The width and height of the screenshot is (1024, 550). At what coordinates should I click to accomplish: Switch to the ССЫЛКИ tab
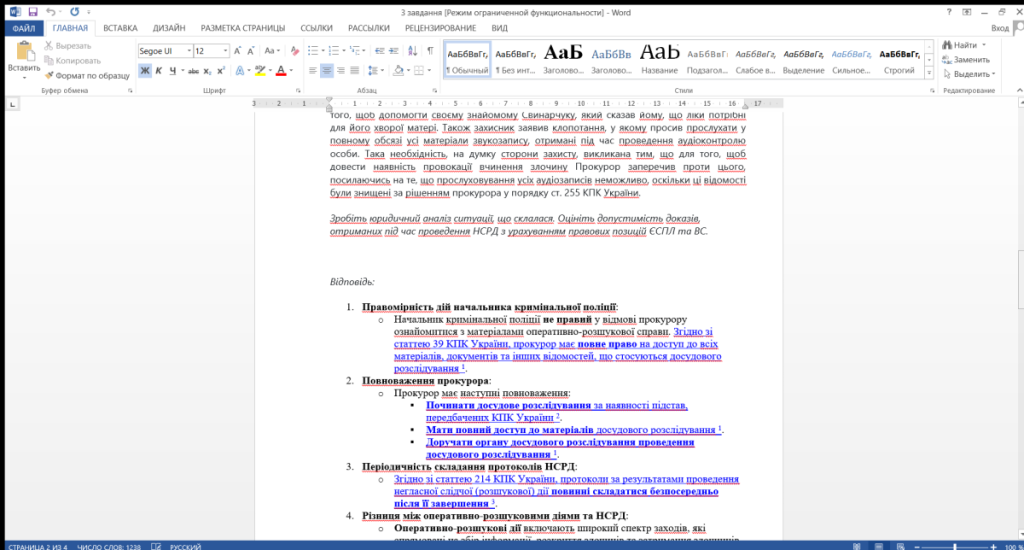pos(316,28)
